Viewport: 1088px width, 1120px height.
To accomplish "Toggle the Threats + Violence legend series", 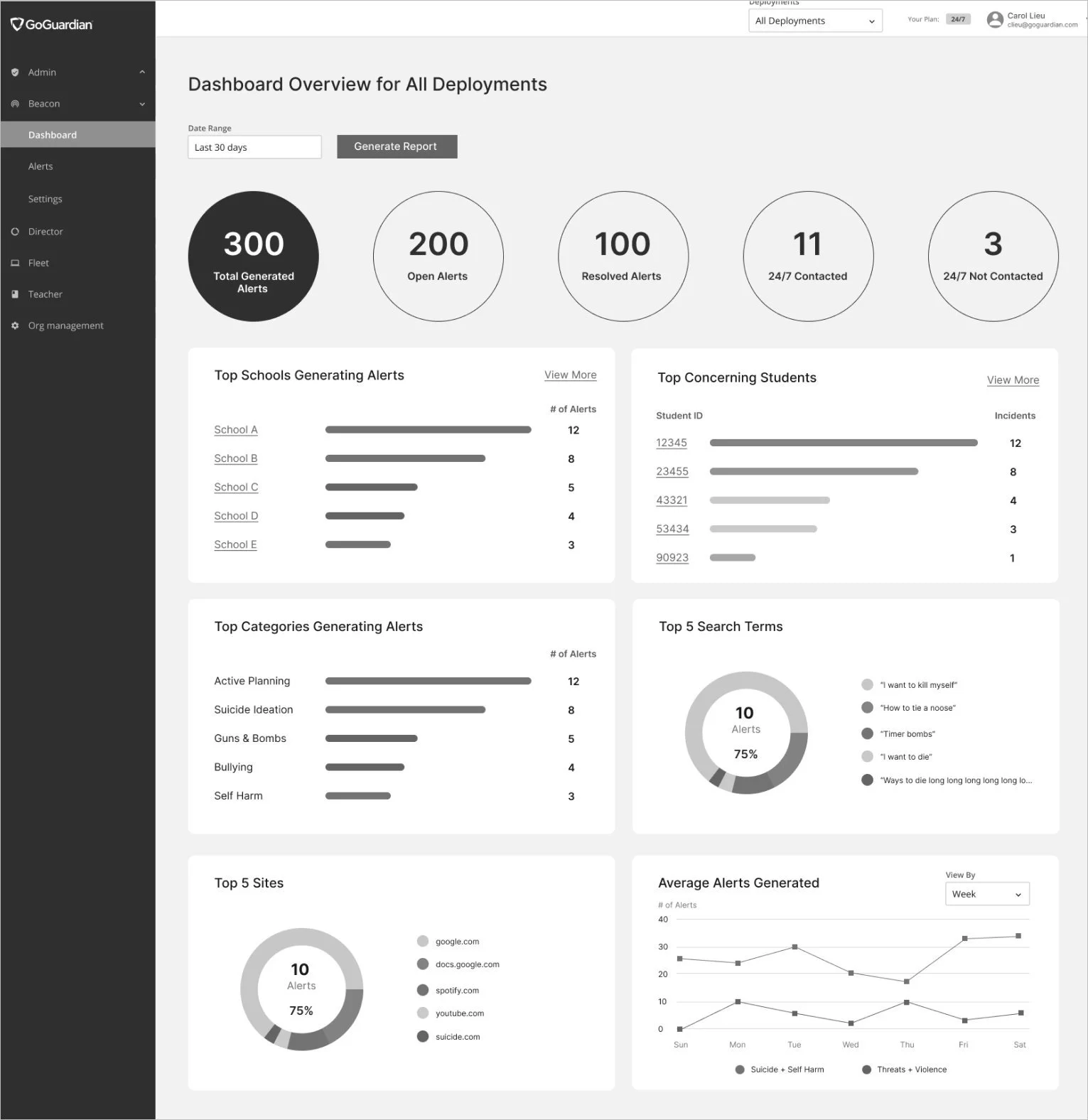I will click(x=904, y=1070).
